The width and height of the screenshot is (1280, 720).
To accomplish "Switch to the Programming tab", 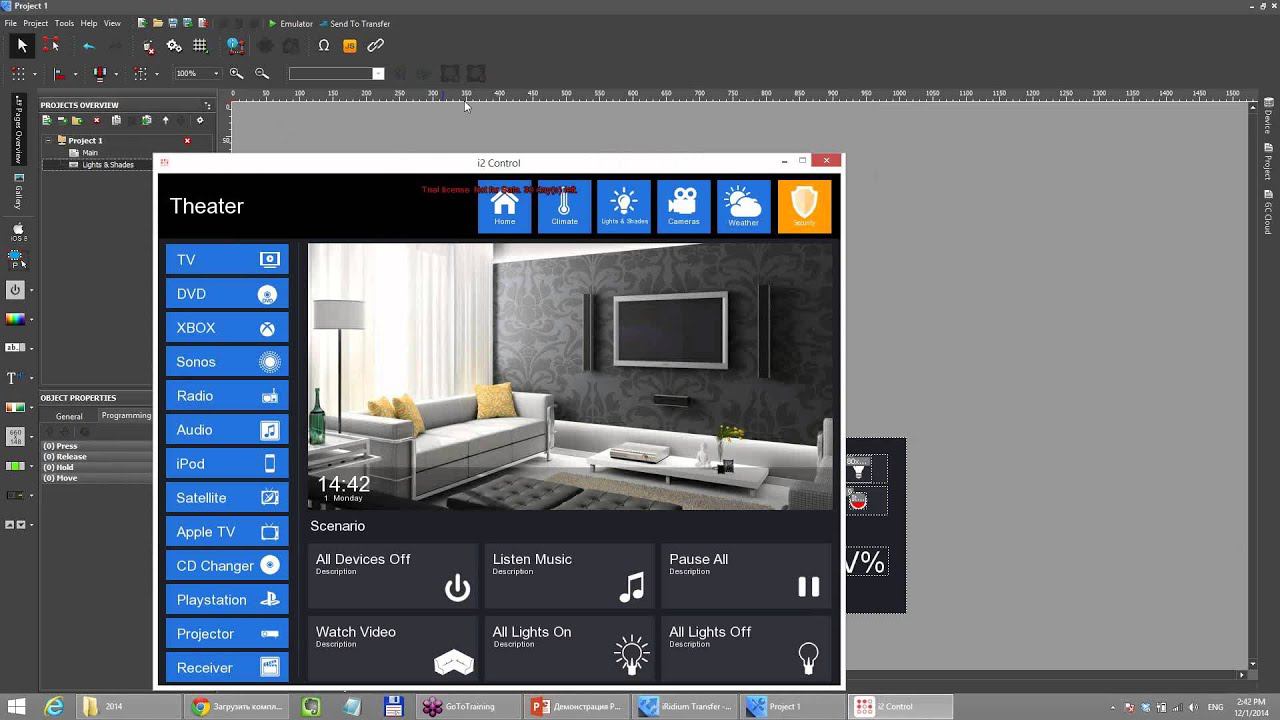I will coord(126,416).
